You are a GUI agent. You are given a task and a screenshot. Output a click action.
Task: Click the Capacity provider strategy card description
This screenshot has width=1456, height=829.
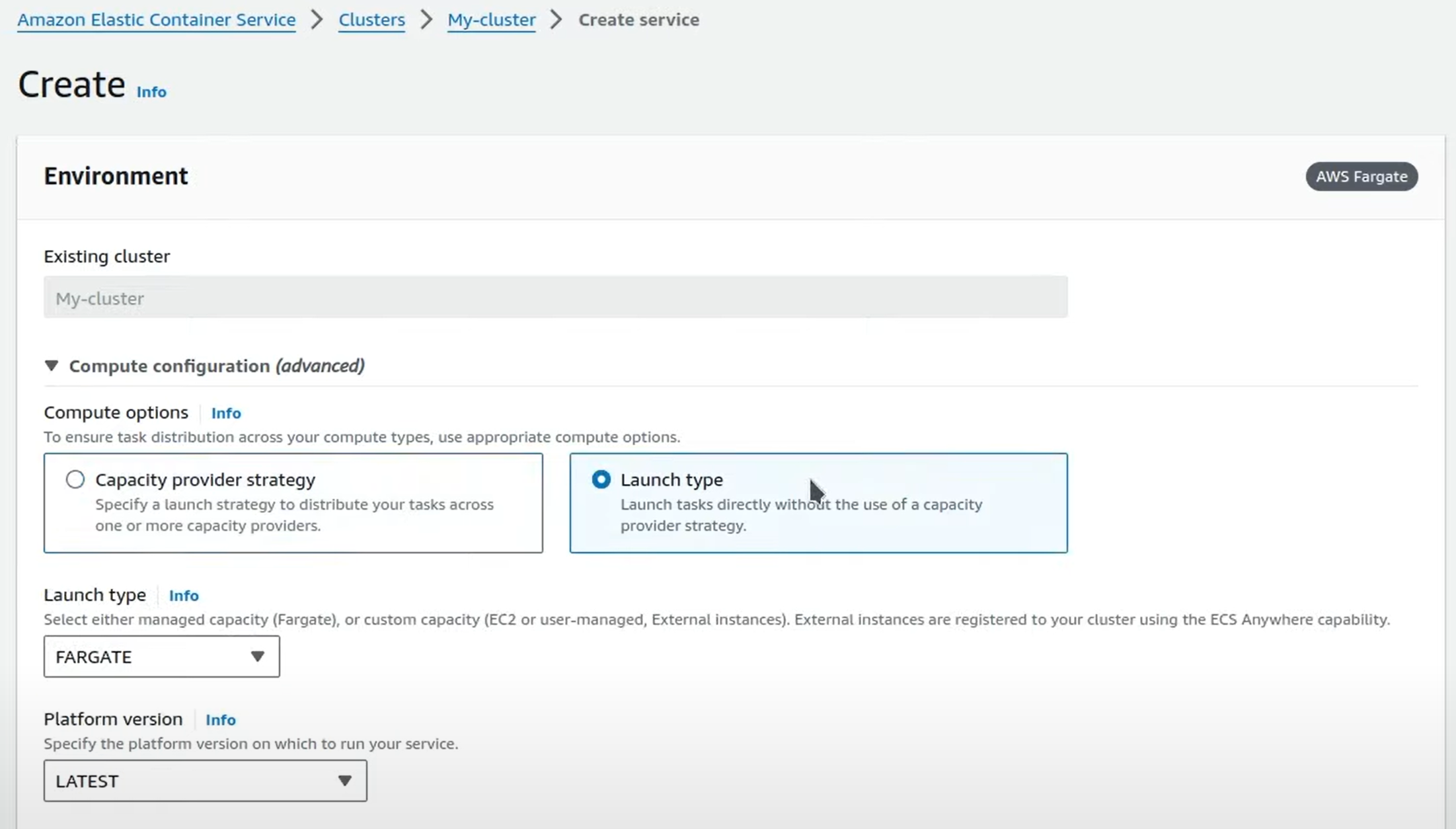click(x=294, y=515)
